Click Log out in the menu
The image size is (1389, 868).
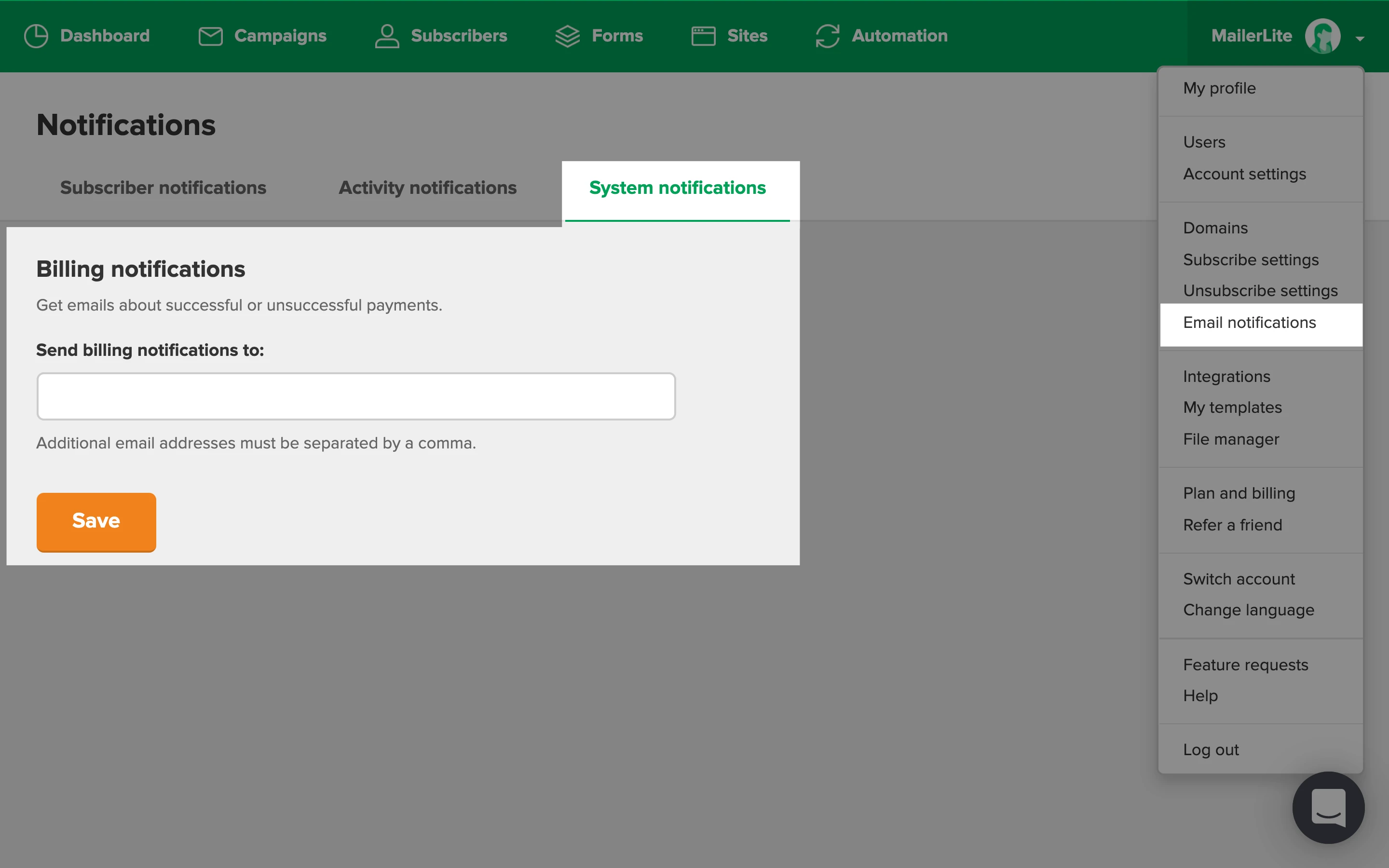1211,750
